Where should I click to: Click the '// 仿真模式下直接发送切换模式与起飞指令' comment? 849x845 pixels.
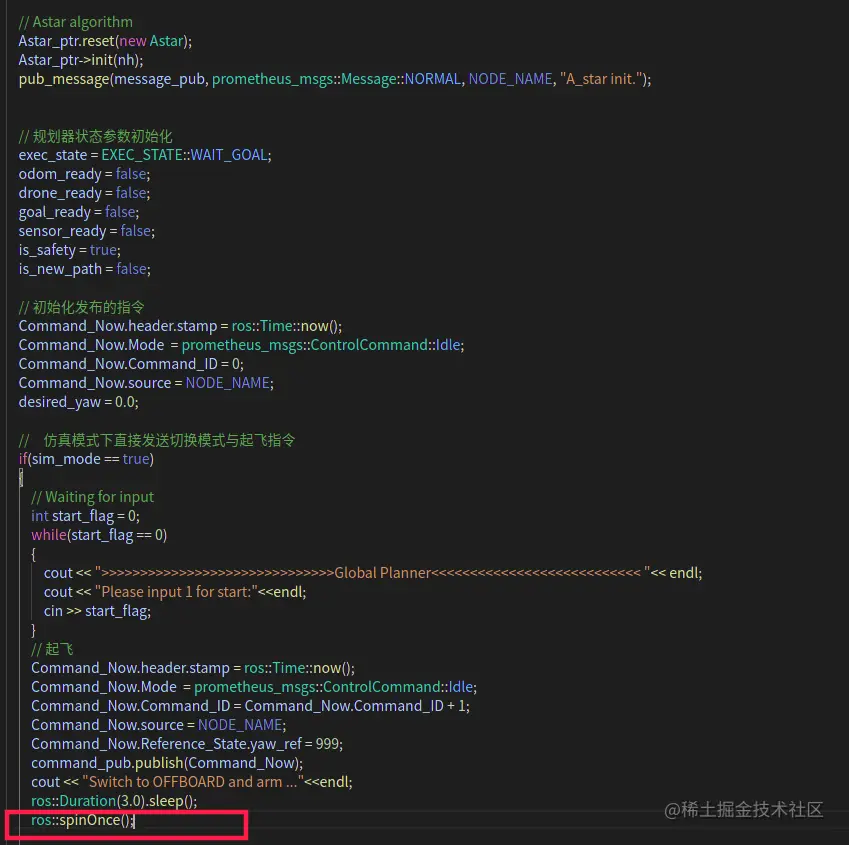pyautogui.click(x=157, y=440)
